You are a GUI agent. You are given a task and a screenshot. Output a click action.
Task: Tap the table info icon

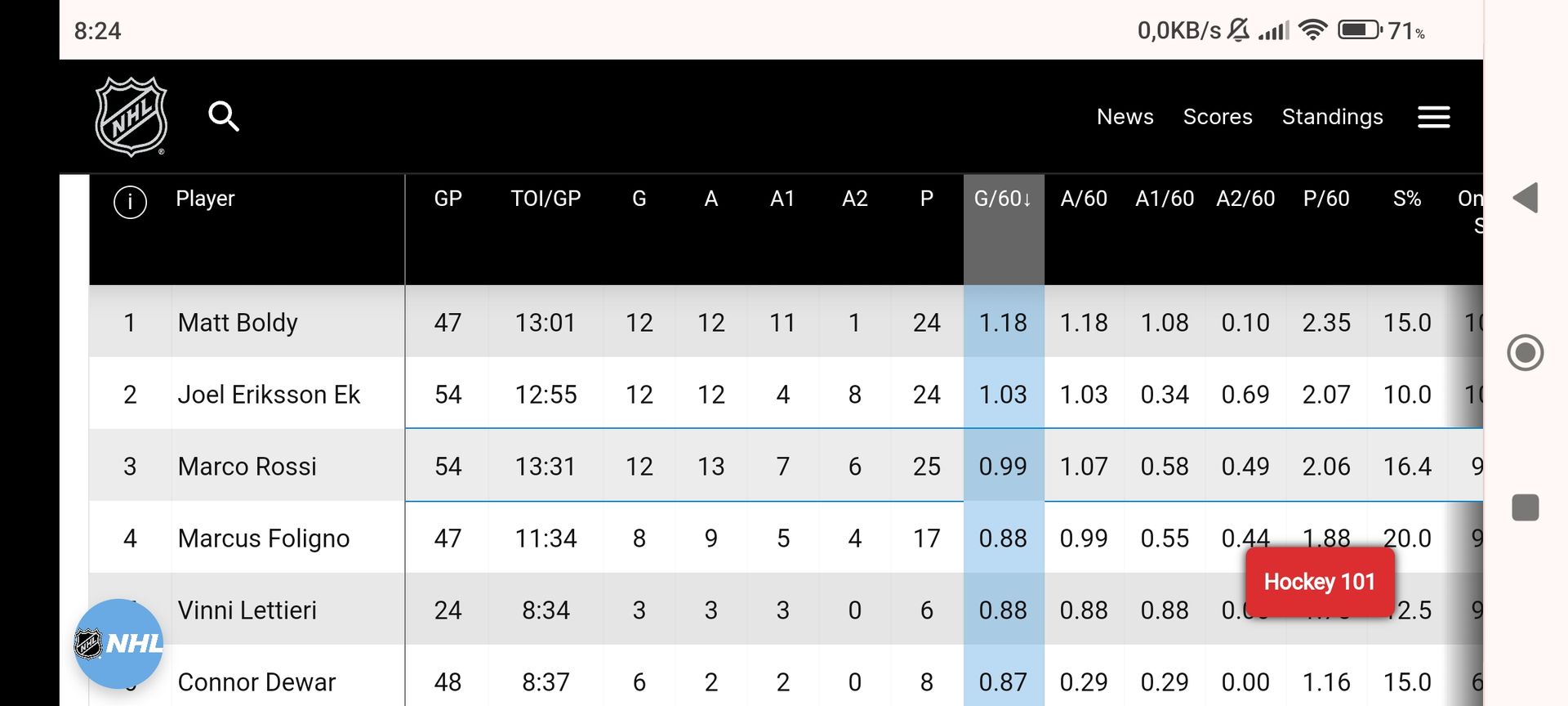click(131, 201)
